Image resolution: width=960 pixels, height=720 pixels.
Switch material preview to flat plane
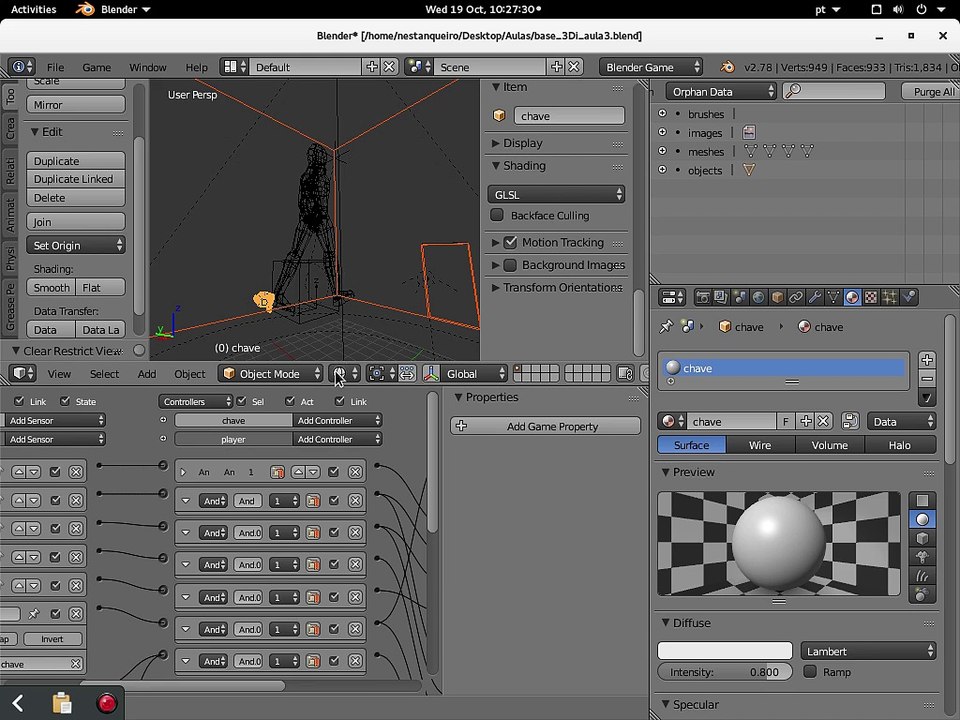[x=922, y=501]
